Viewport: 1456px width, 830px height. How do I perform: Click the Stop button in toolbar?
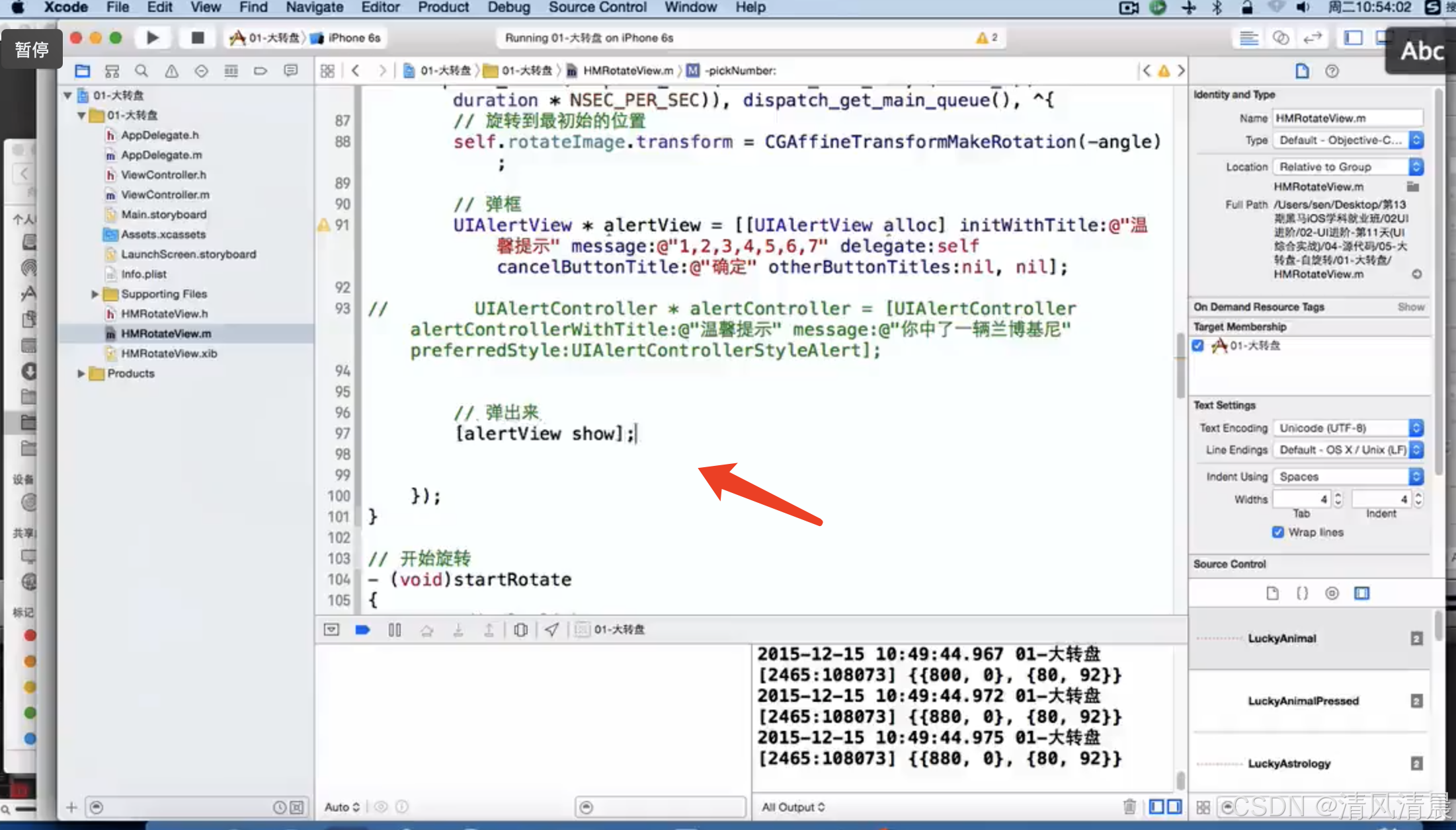pyautogui.click(x=197, y=38)
